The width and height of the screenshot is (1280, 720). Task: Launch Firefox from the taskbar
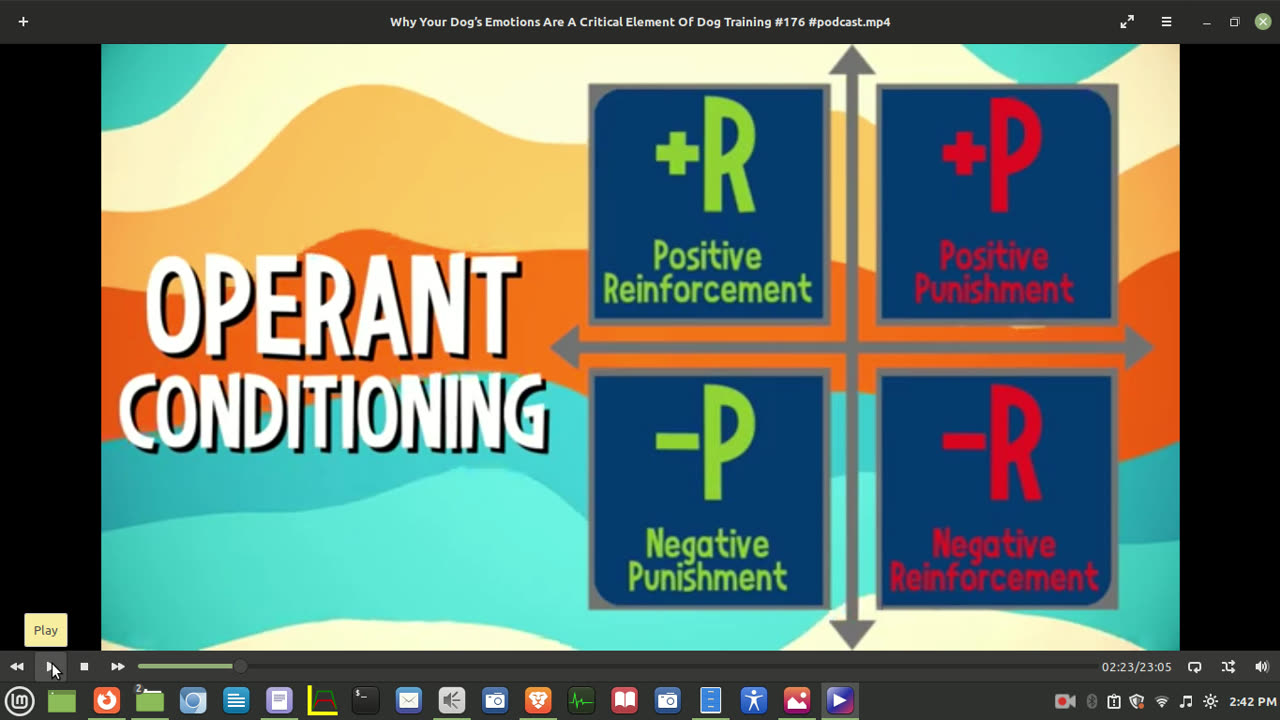click(x=106, y=701)
